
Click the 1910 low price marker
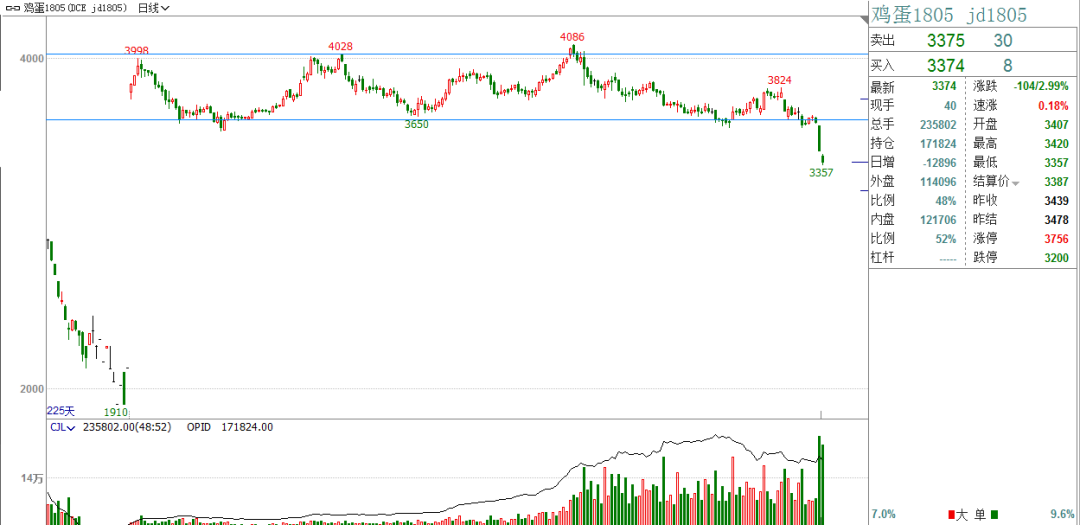click(x=116, y=411)
